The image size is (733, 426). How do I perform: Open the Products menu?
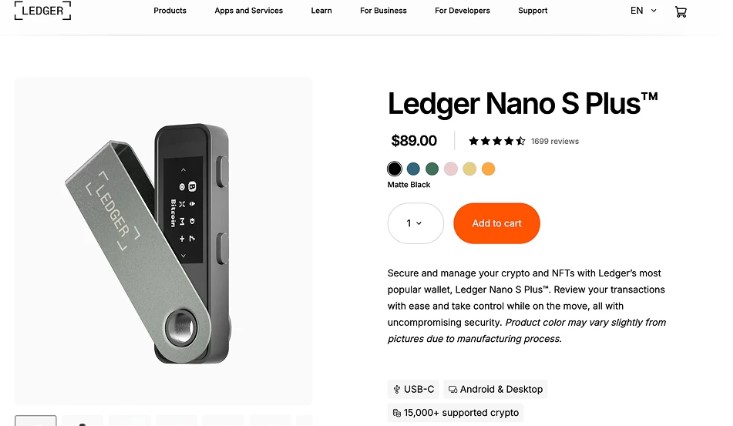pyautogui.click(x=170, y=11)
